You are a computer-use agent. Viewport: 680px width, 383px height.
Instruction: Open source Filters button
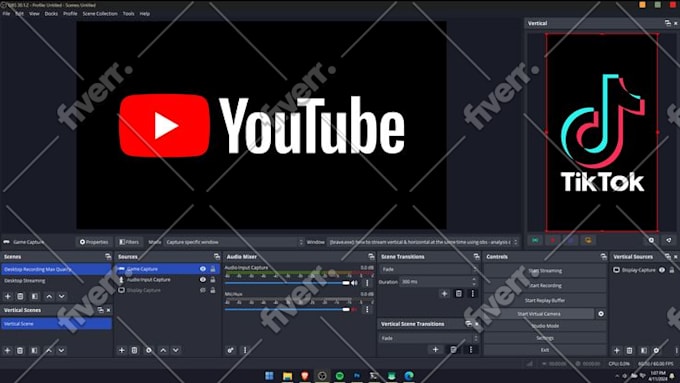click(129, 242)
